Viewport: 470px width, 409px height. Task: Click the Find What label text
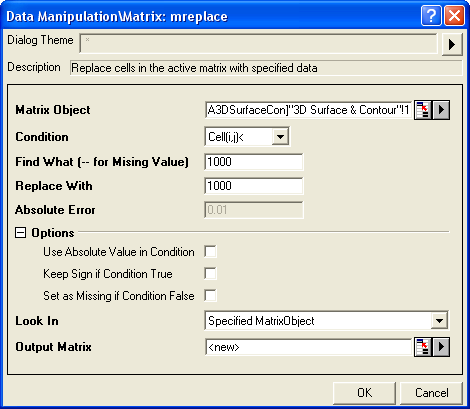point(102,162)
